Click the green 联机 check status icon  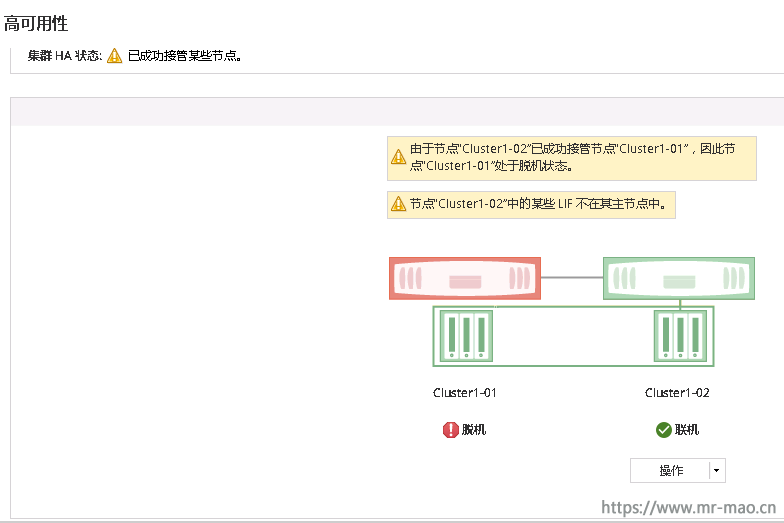coord(664,430)
